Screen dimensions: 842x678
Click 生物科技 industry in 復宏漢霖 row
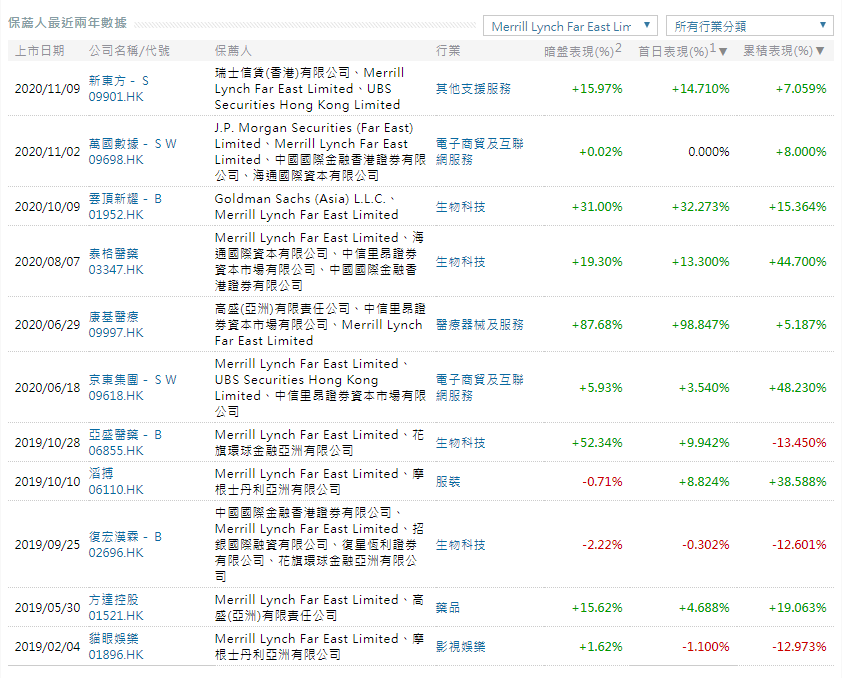[460, 544]
